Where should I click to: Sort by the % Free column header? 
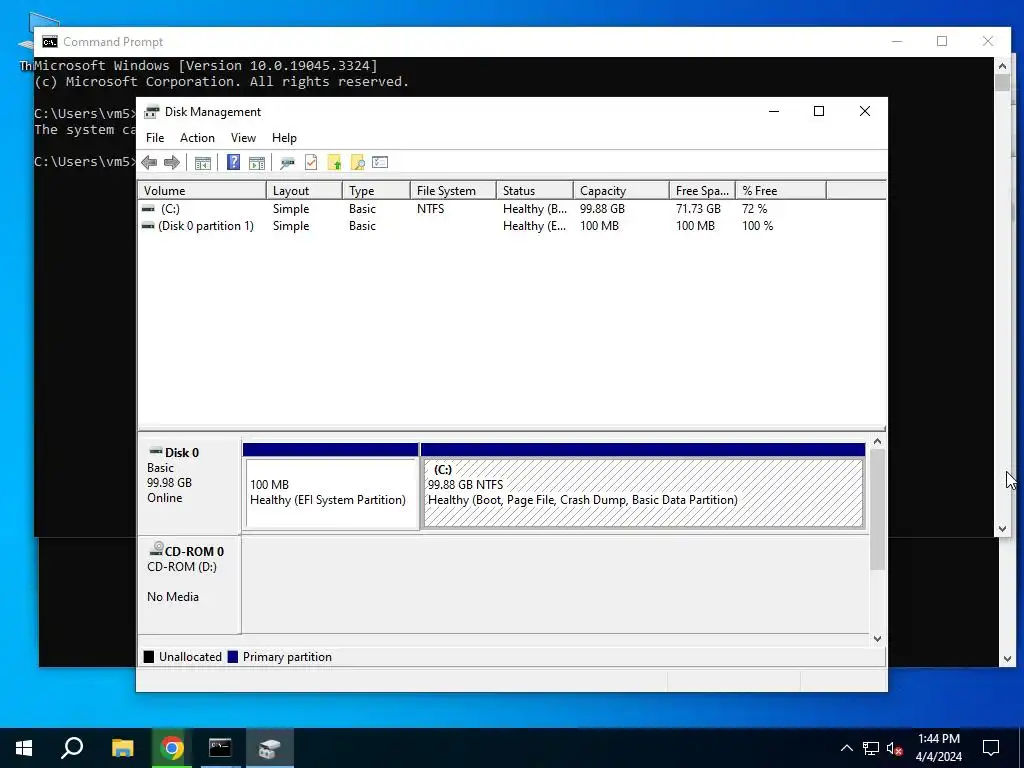click(x=781, y=191)
